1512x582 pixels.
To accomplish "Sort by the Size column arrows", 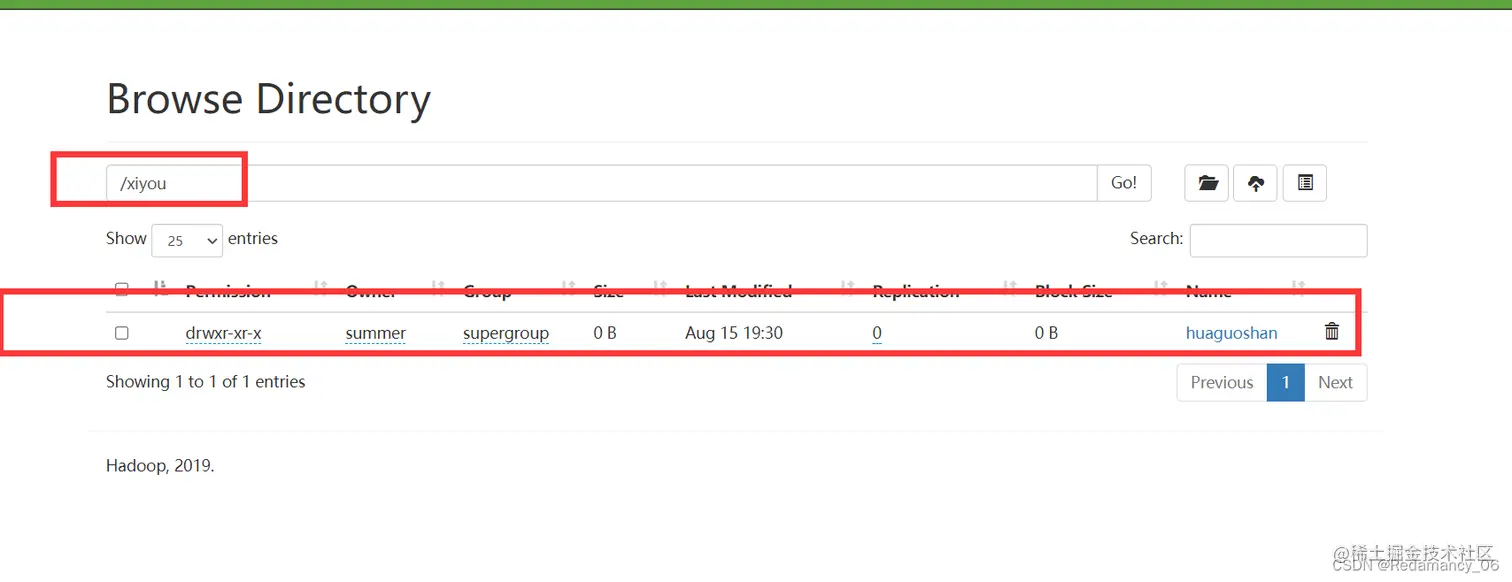I will click(x=660, y=289).
